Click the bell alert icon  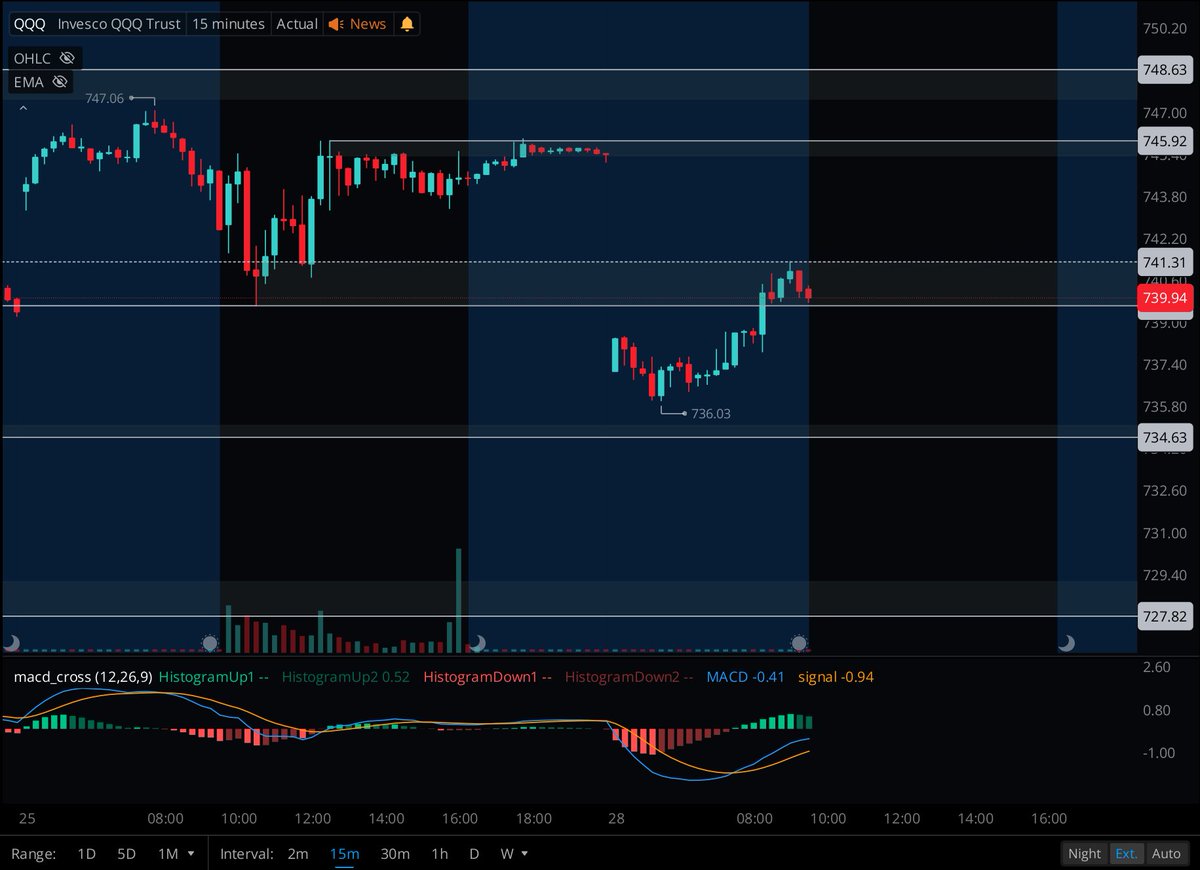[x=407, y=24]
